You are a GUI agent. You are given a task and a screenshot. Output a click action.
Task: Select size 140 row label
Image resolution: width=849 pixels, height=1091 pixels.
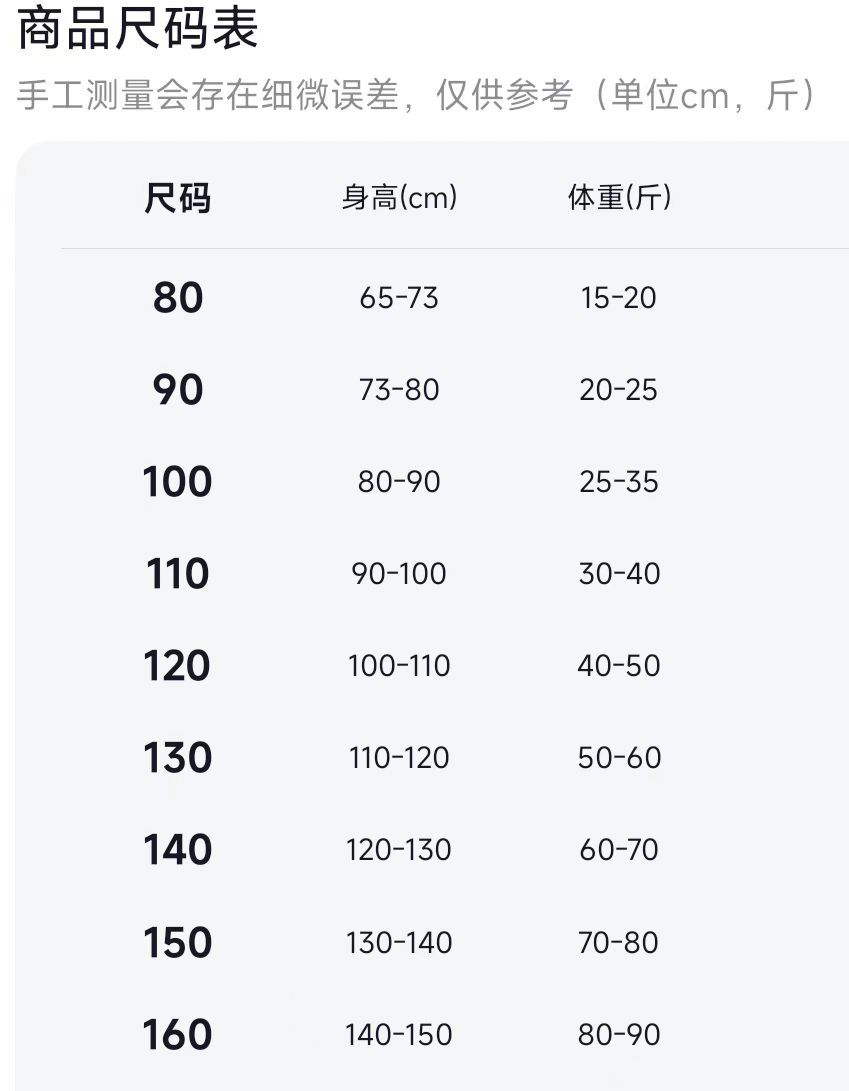tap(178, 850)
